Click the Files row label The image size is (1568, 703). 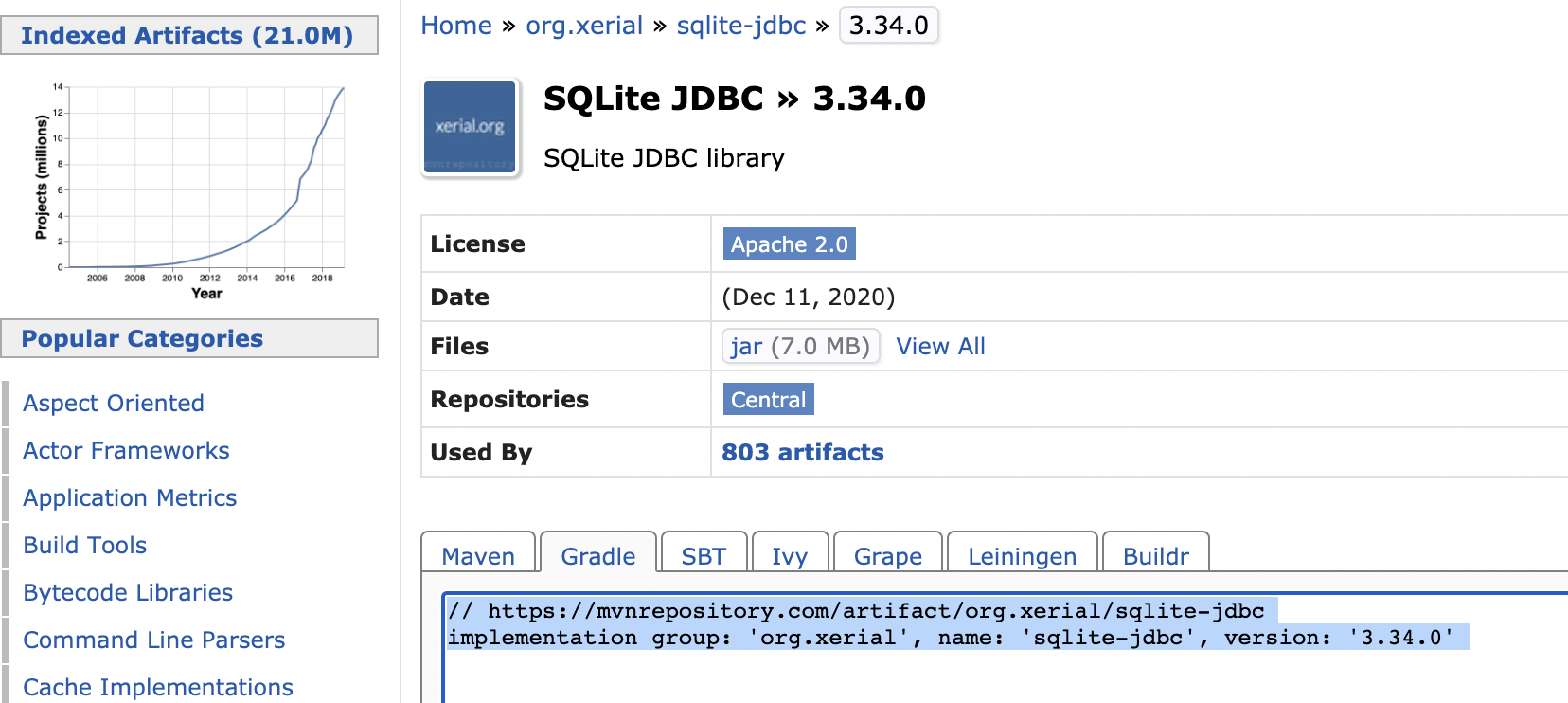point(459,346)
